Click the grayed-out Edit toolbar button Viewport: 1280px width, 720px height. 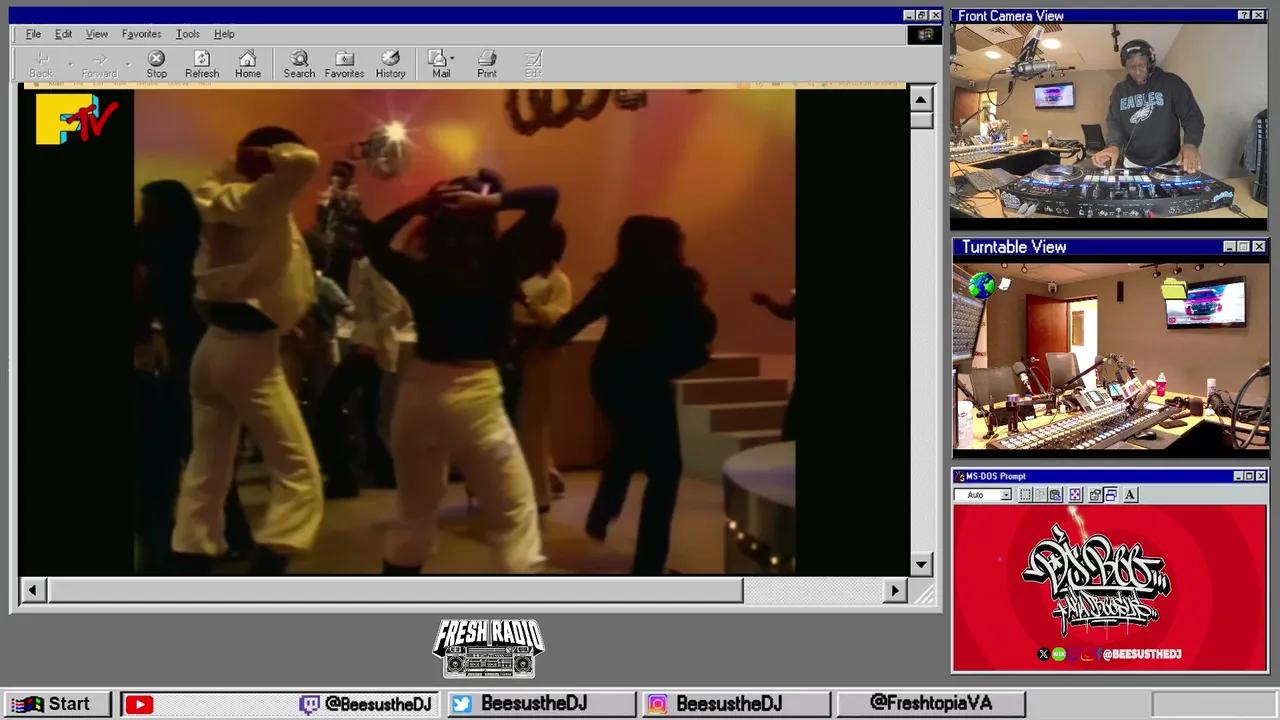pos(533,64)
